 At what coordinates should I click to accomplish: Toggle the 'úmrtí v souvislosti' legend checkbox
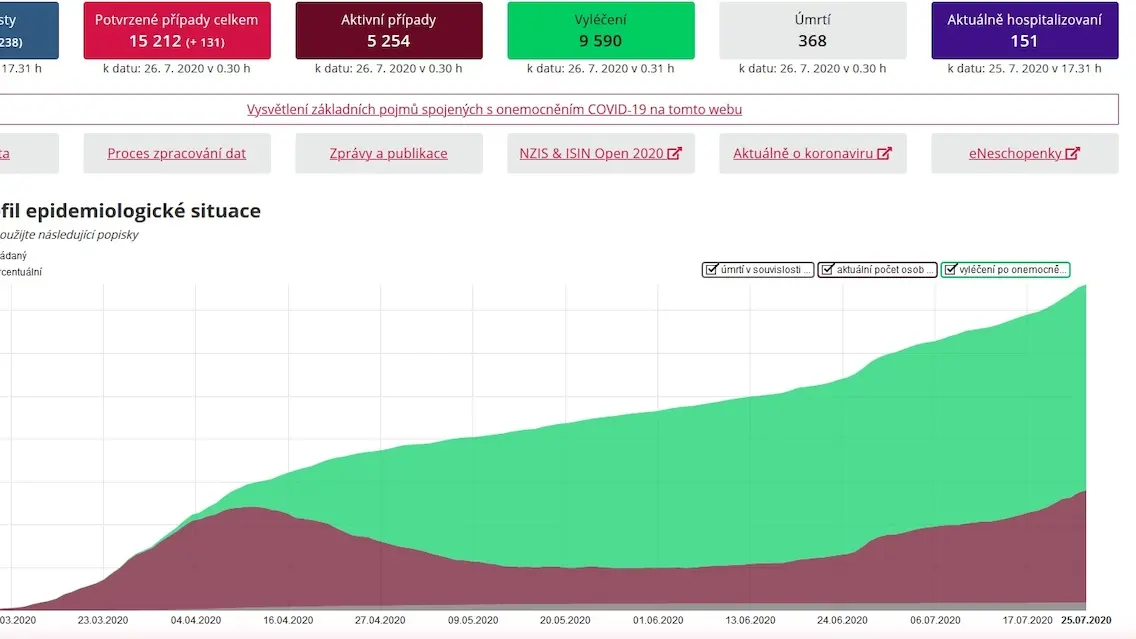711,270
